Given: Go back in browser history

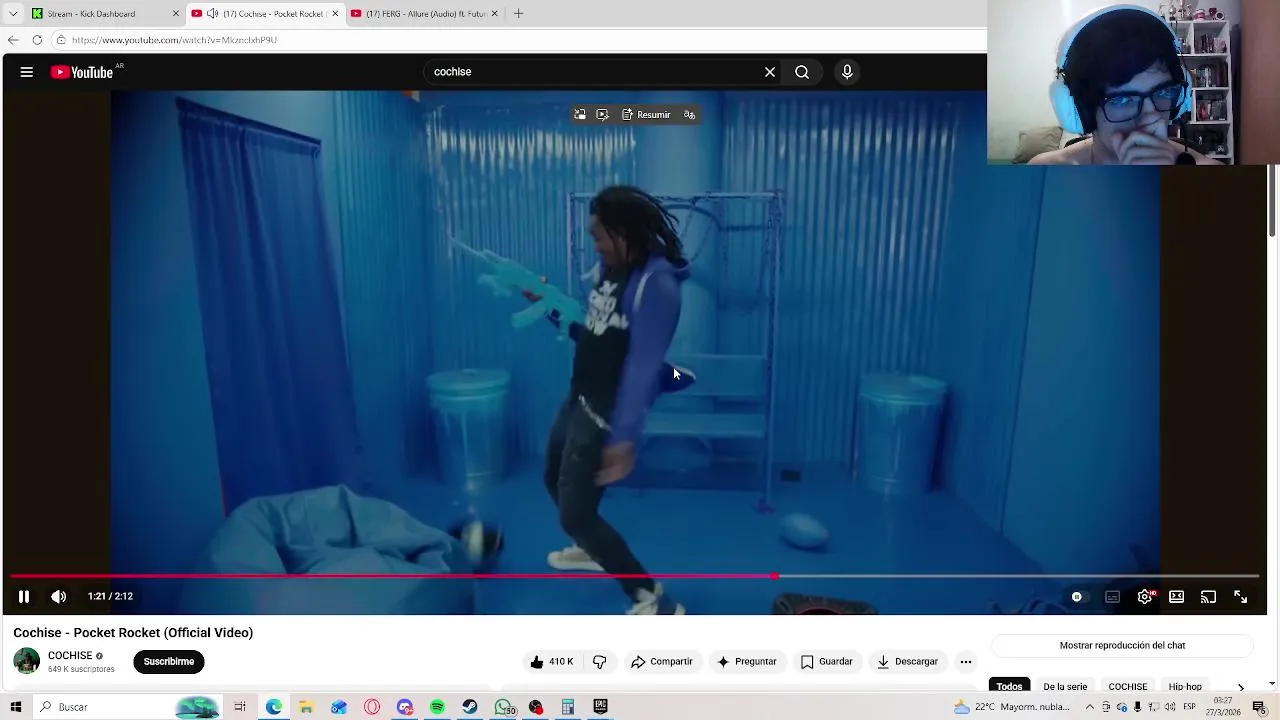Looking at the screenshot, I should 13,40.
